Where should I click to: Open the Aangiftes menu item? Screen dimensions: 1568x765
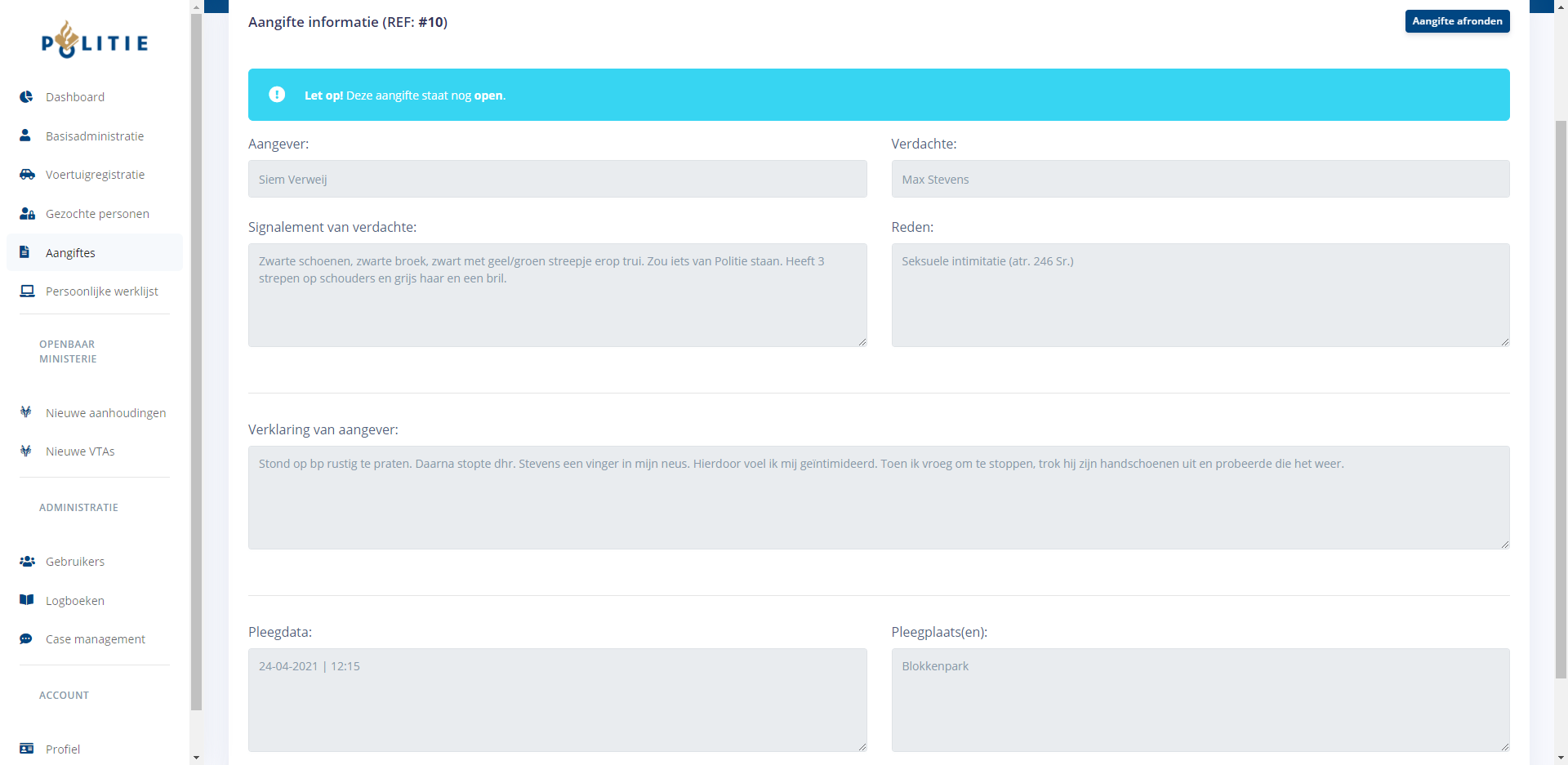(70, 253)
